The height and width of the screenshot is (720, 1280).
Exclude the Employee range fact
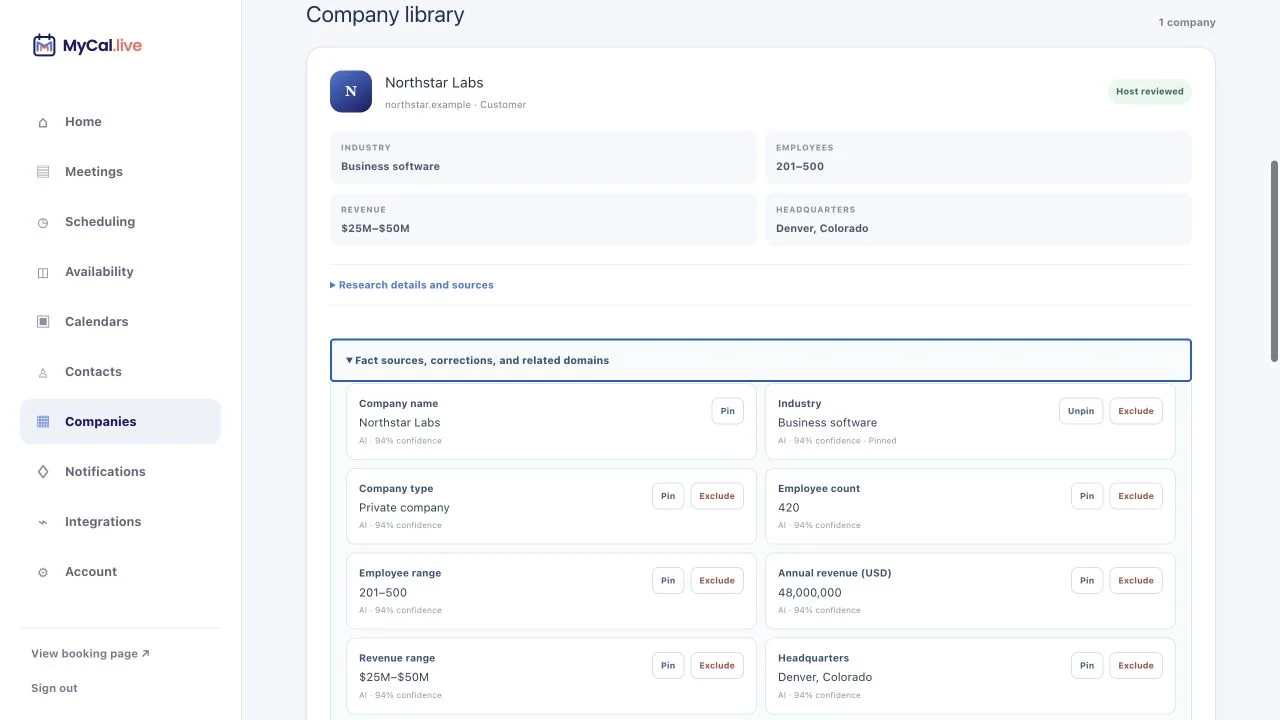click(717, 580)
